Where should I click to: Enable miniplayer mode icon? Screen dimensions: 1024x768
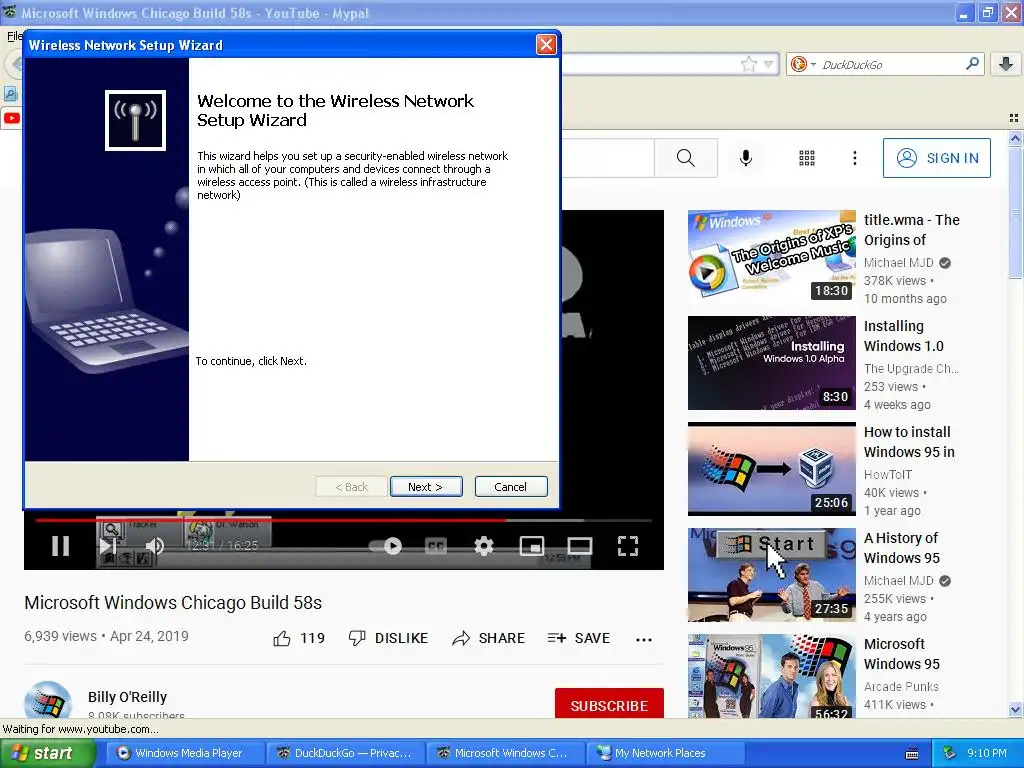tap(532, 546)
